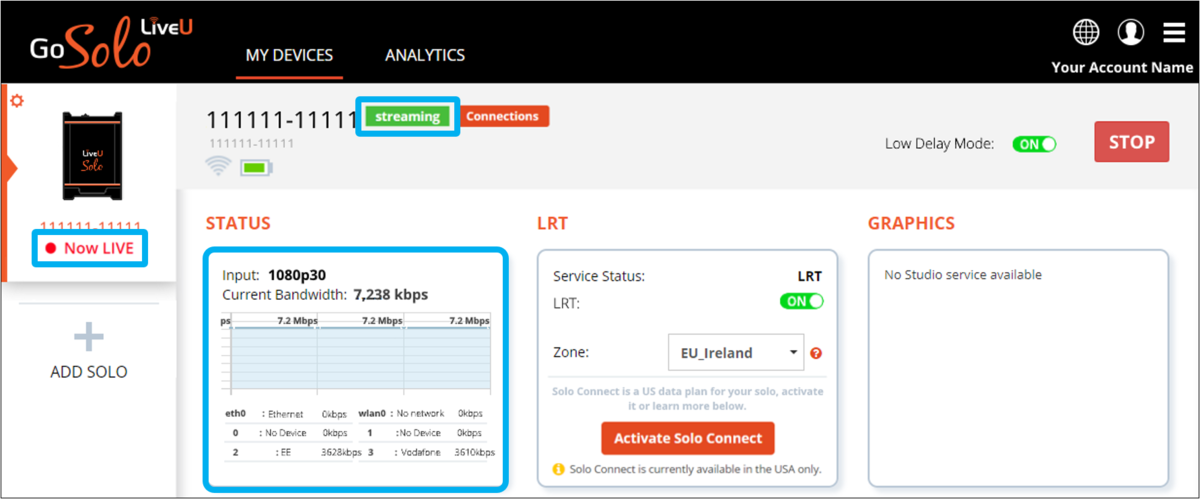Click the STATUS section heading
The image size is (1200, 499).
238,223
